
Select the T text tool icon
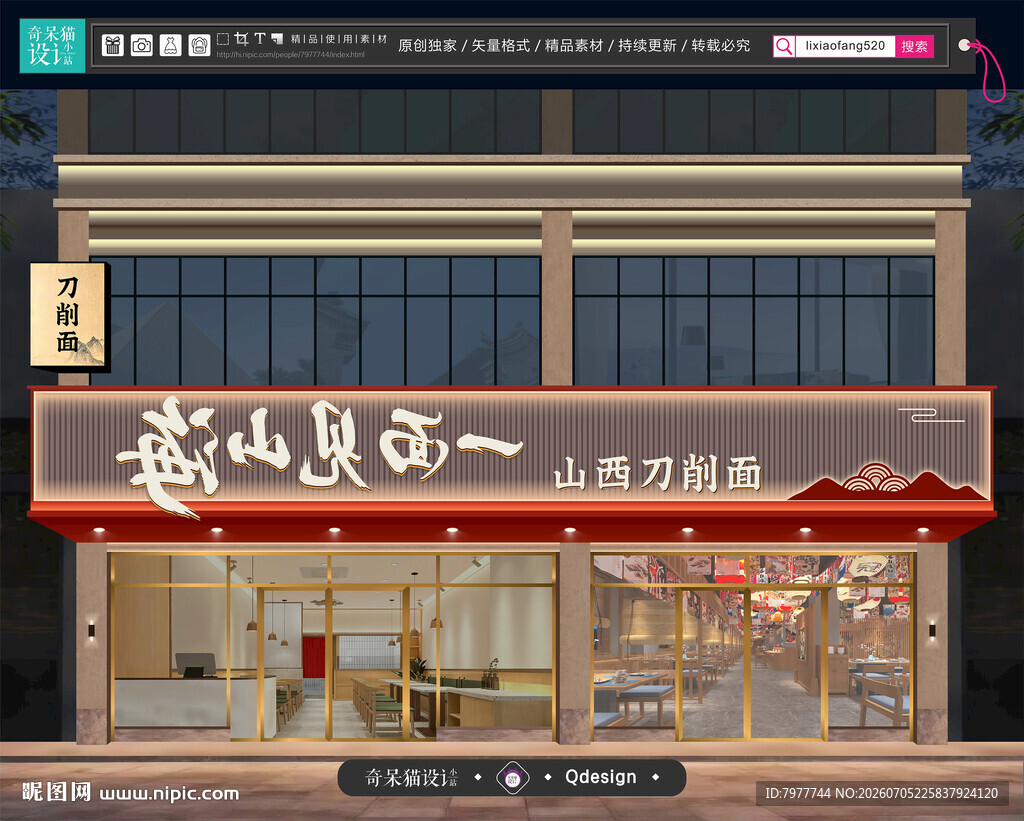coord(260,39)
